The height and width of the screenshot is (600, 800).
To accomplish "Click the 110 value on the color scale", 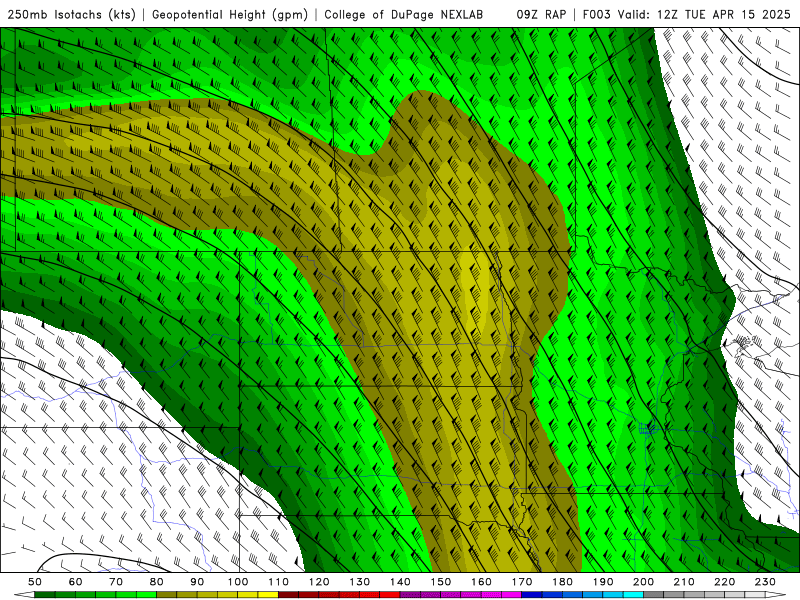I will (x=279, y=582).
